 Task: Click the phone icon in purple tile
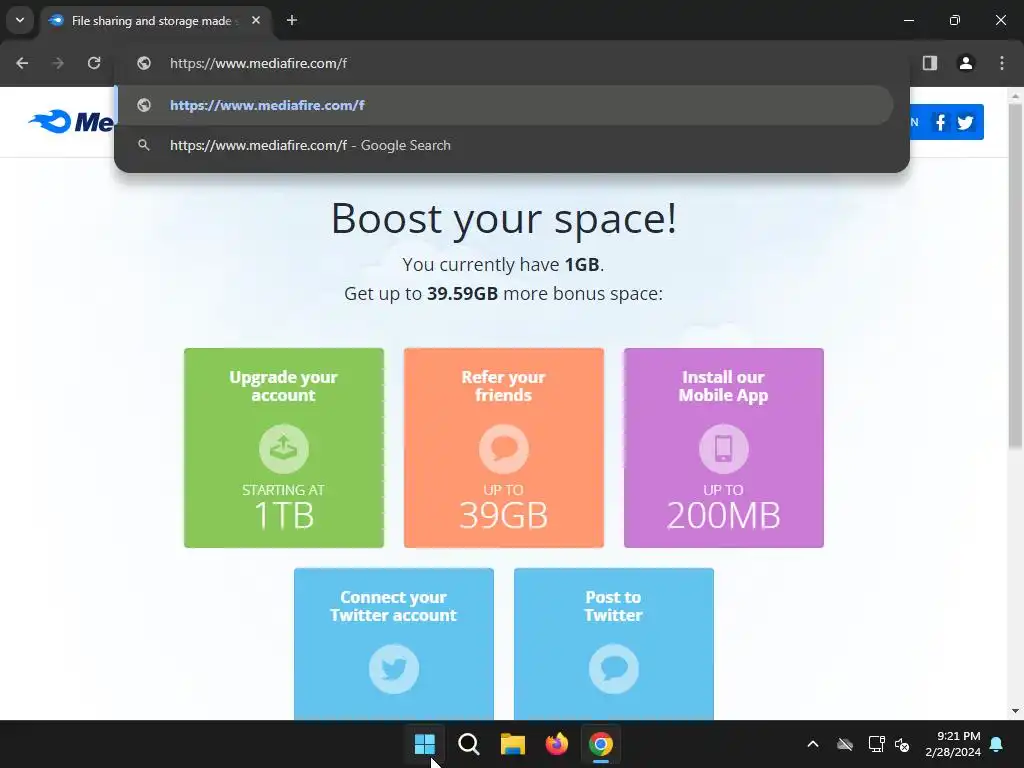pyautogui.click(x=724, y=449)
